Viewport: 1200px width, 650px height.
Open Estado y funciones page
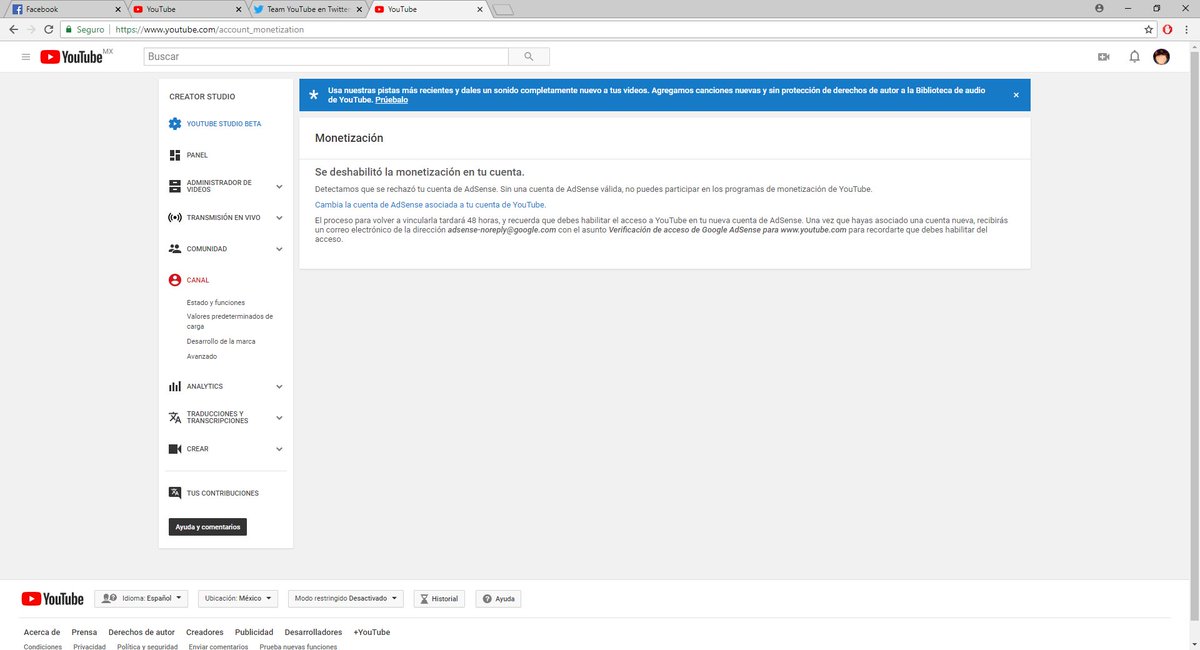click(x=216, y=302)
